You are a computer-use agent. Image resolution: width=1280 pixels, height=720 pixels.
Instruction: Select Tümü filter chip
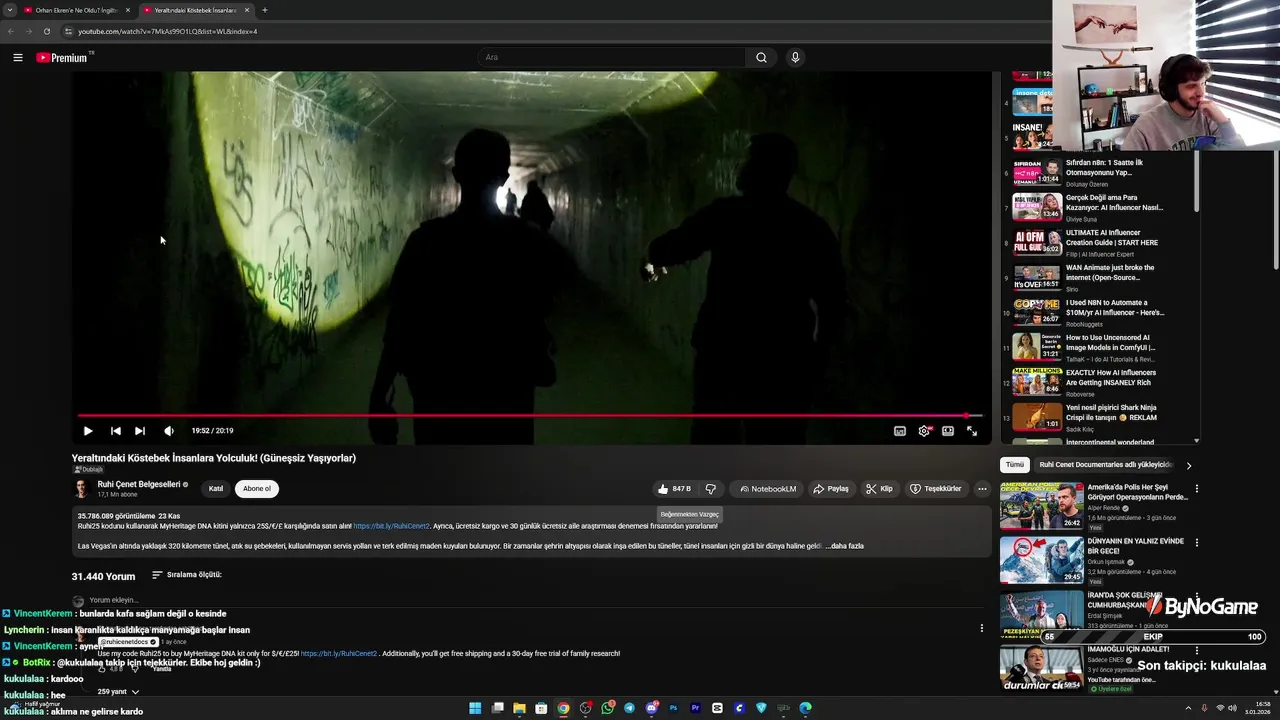pyautogui.click(x=1015, y=465)
